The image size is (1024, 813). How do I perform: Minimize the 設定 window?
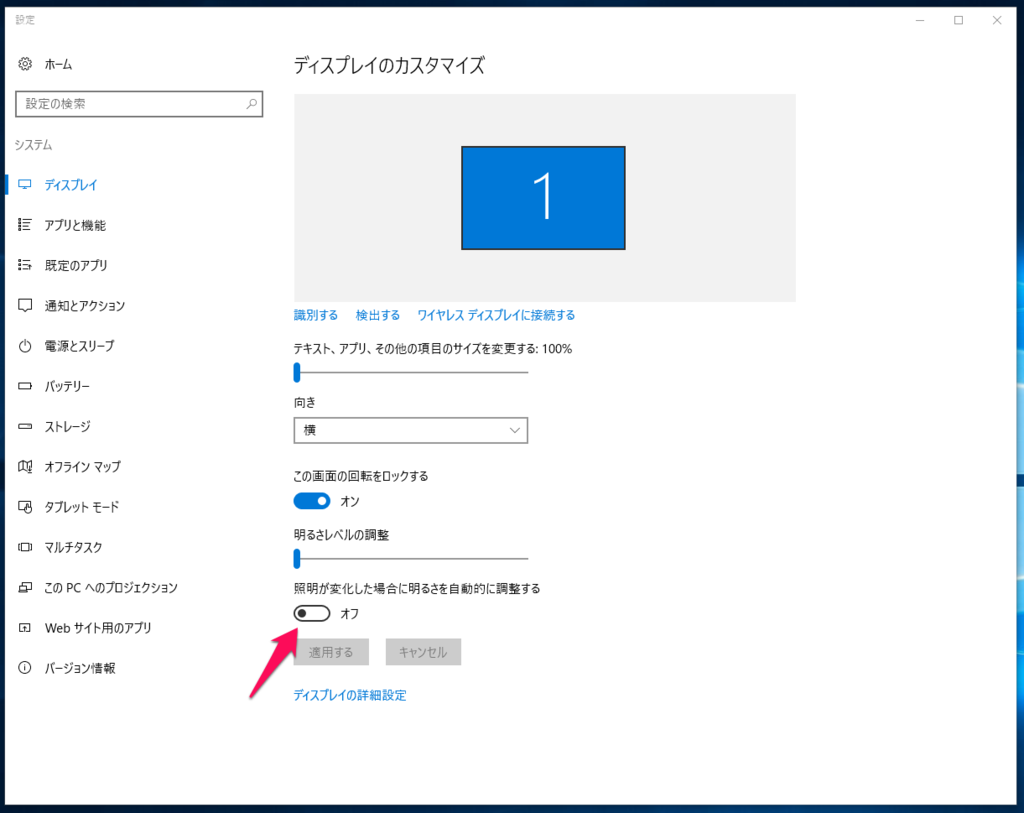pyautogui.click(x=920, y=20)
